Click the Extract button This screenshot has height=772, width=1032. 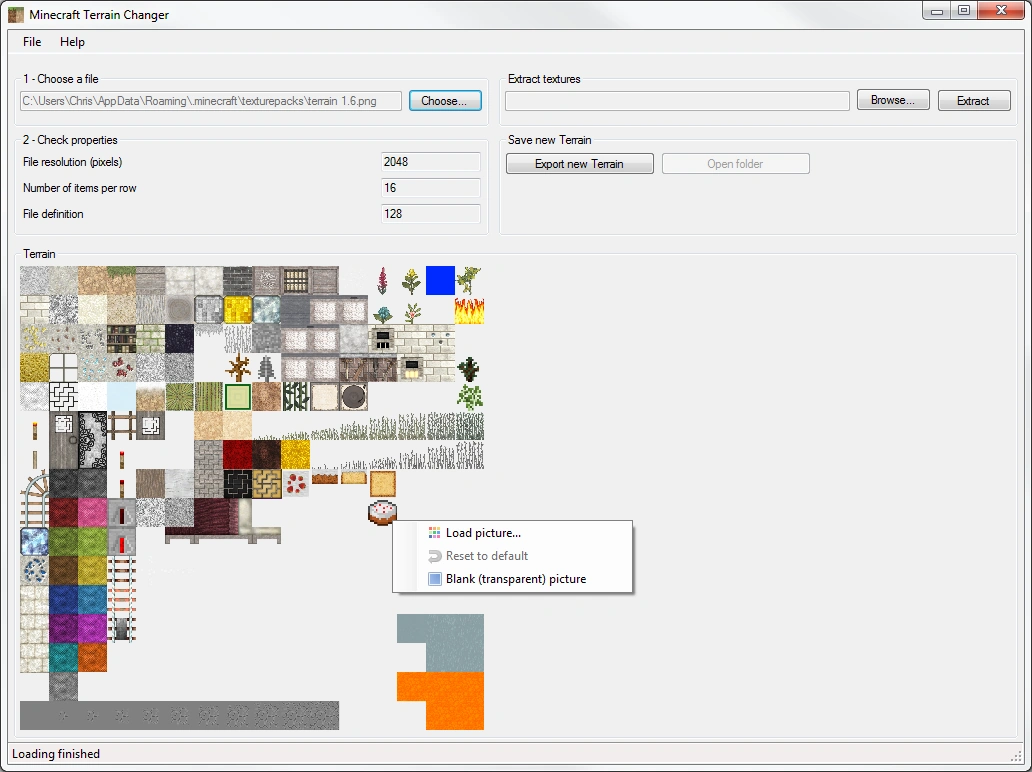973,101
